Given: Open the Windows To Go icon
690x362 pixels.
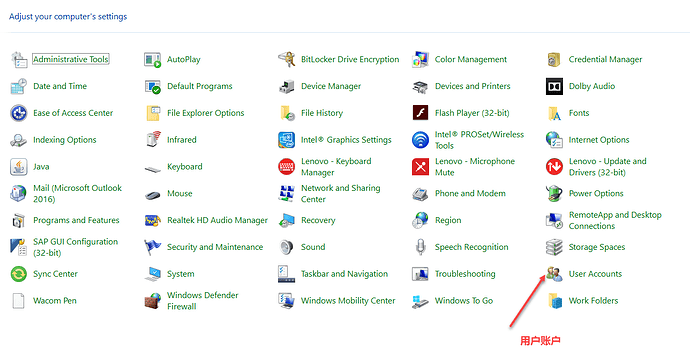Looking at the screenshot, I should [420, 301].
